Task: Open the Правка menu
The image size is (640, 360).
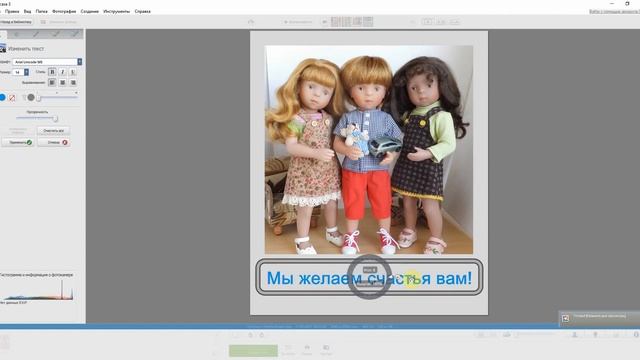Action: [x=12, y=11]
